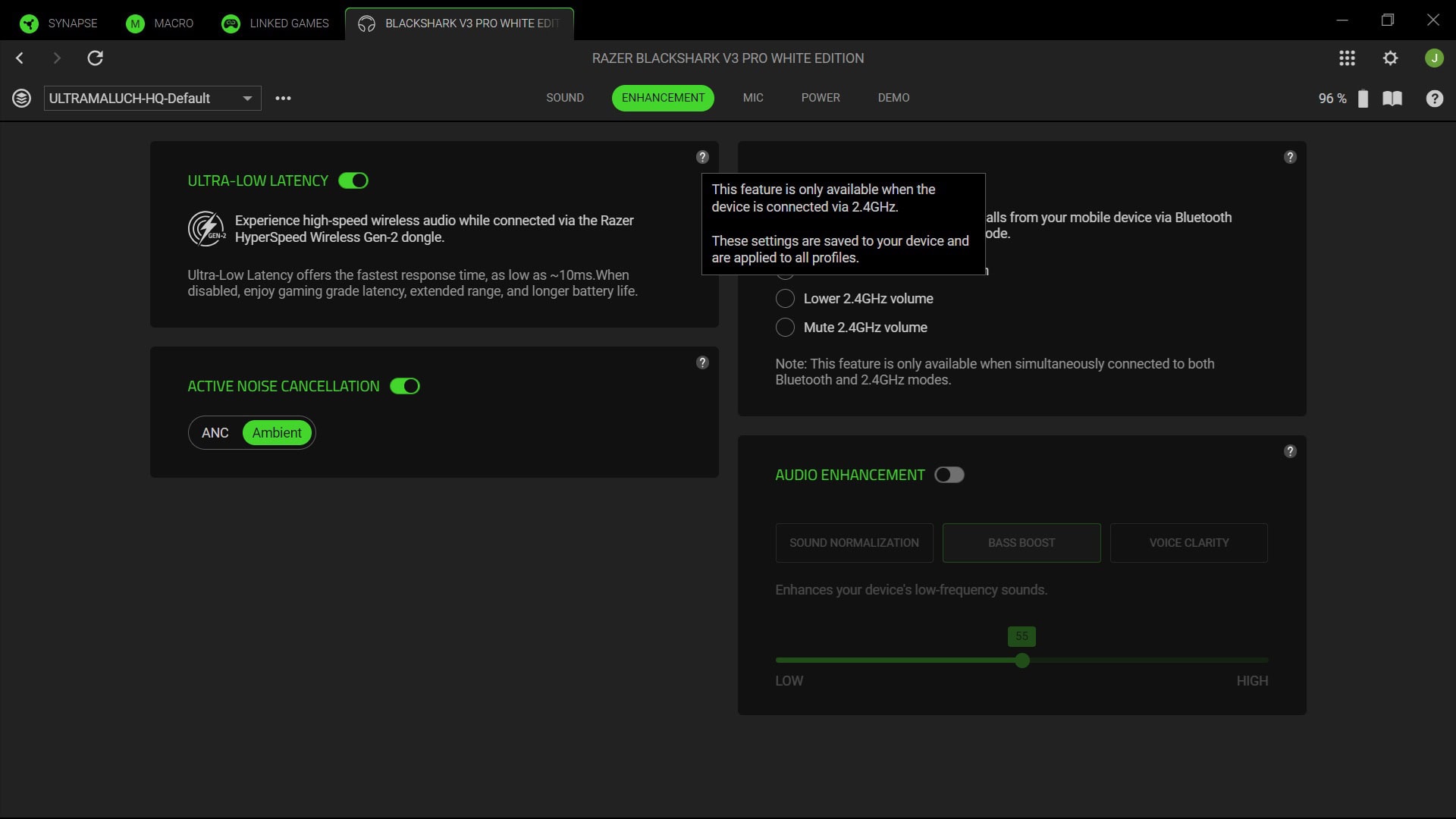The height and width of the screenshot is (819, 1456).
Task: Click the Razer BlackShark V3 Pro White Edition title
Action: pyautogui.click(x=728, y=58)
